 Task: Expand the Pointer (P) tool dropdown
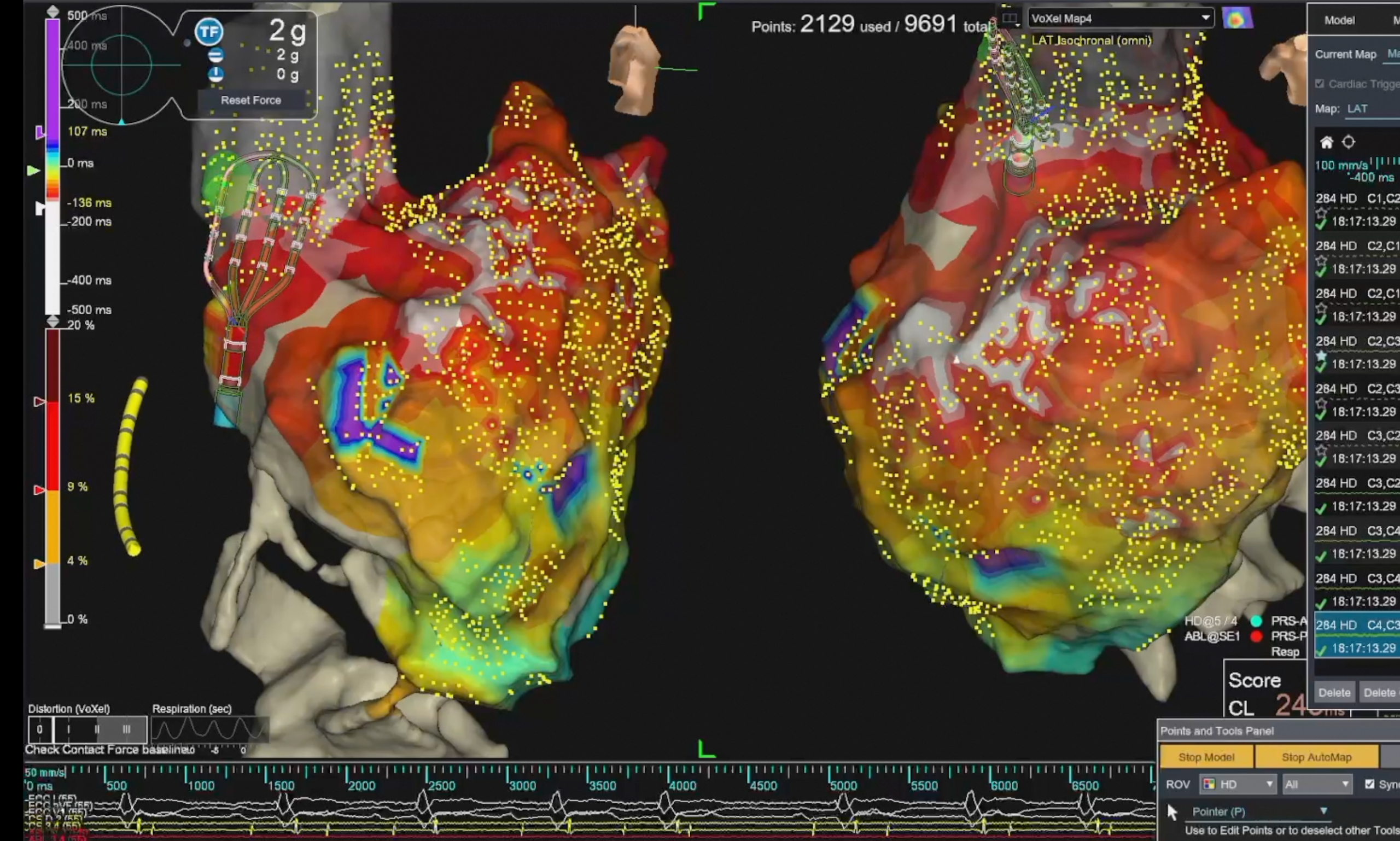1323,811
